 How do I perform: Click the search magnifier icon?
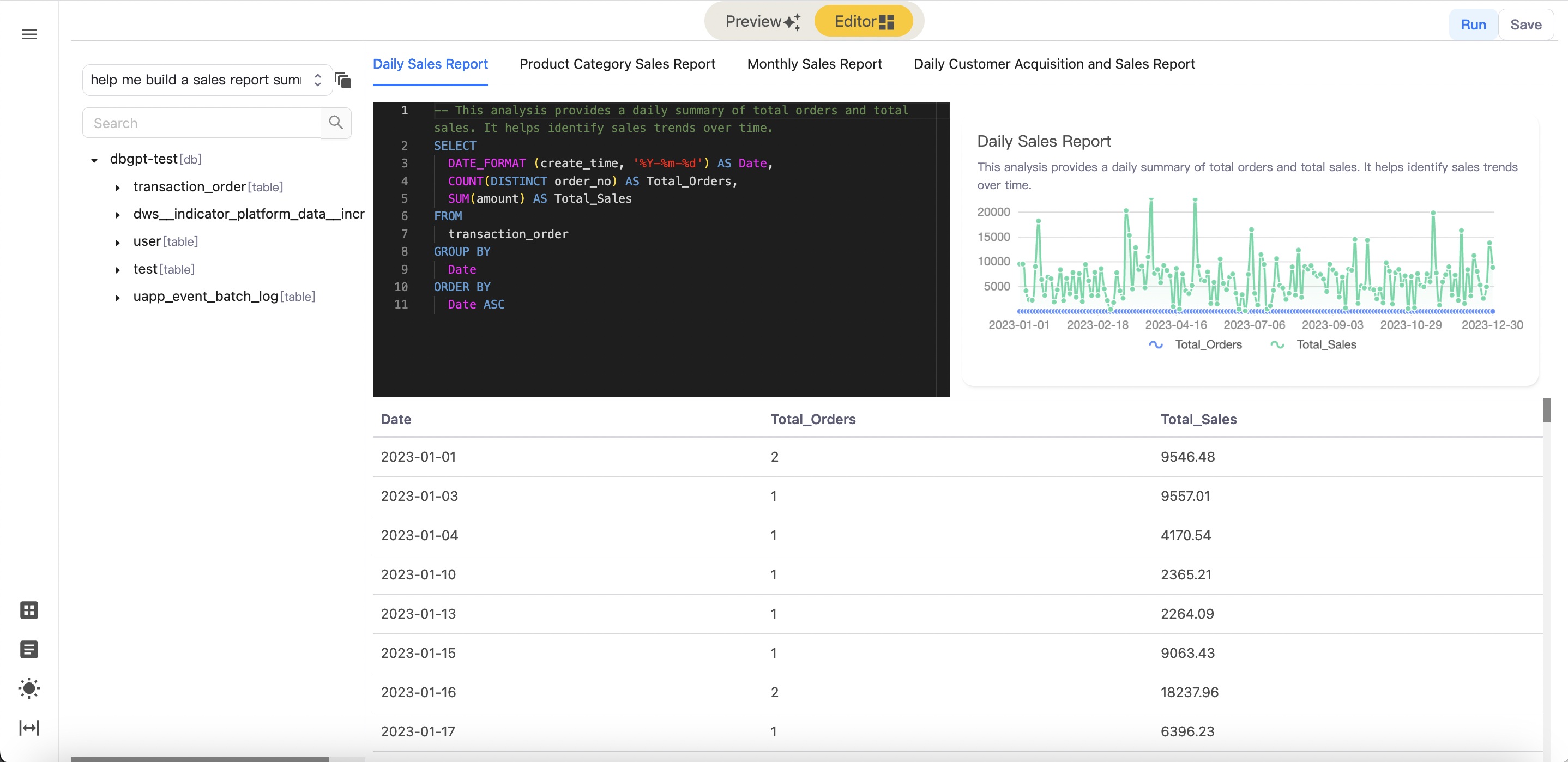[336, 123]
